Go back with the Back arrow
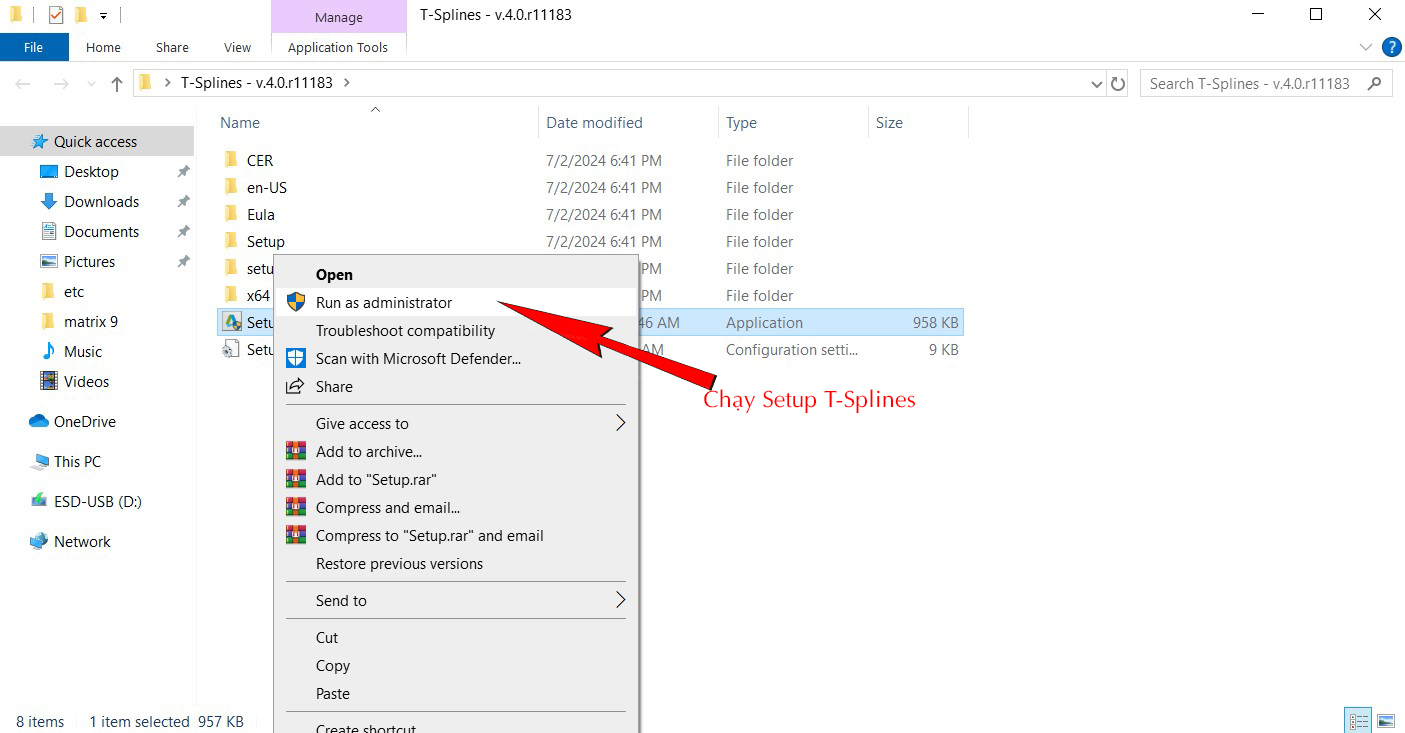This screenshot has height=733, width=1405. point(24,84)
